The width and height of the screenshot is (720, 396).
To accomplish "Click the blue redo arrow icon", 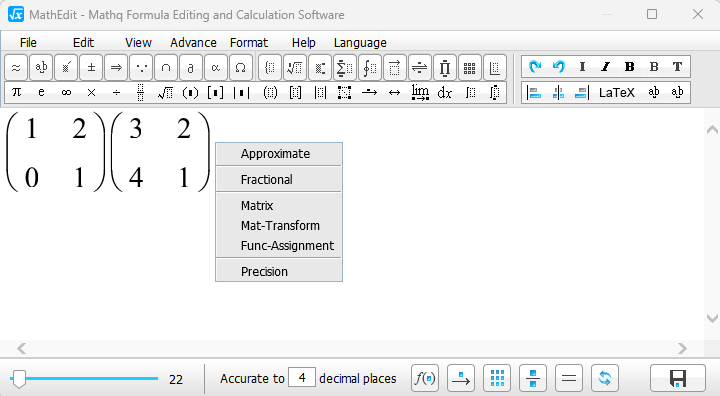I will pyautogui.click(x=534, y=67).
